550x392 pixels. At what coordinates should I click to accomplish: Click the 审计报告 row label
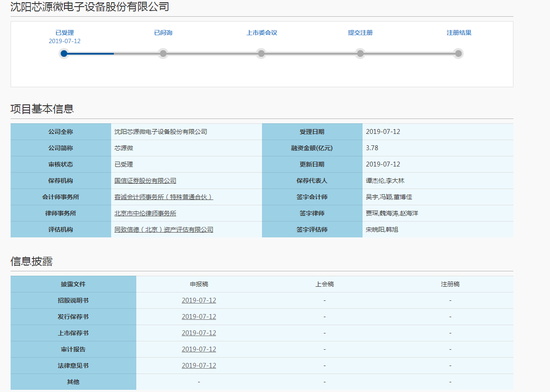coord(73,349)
